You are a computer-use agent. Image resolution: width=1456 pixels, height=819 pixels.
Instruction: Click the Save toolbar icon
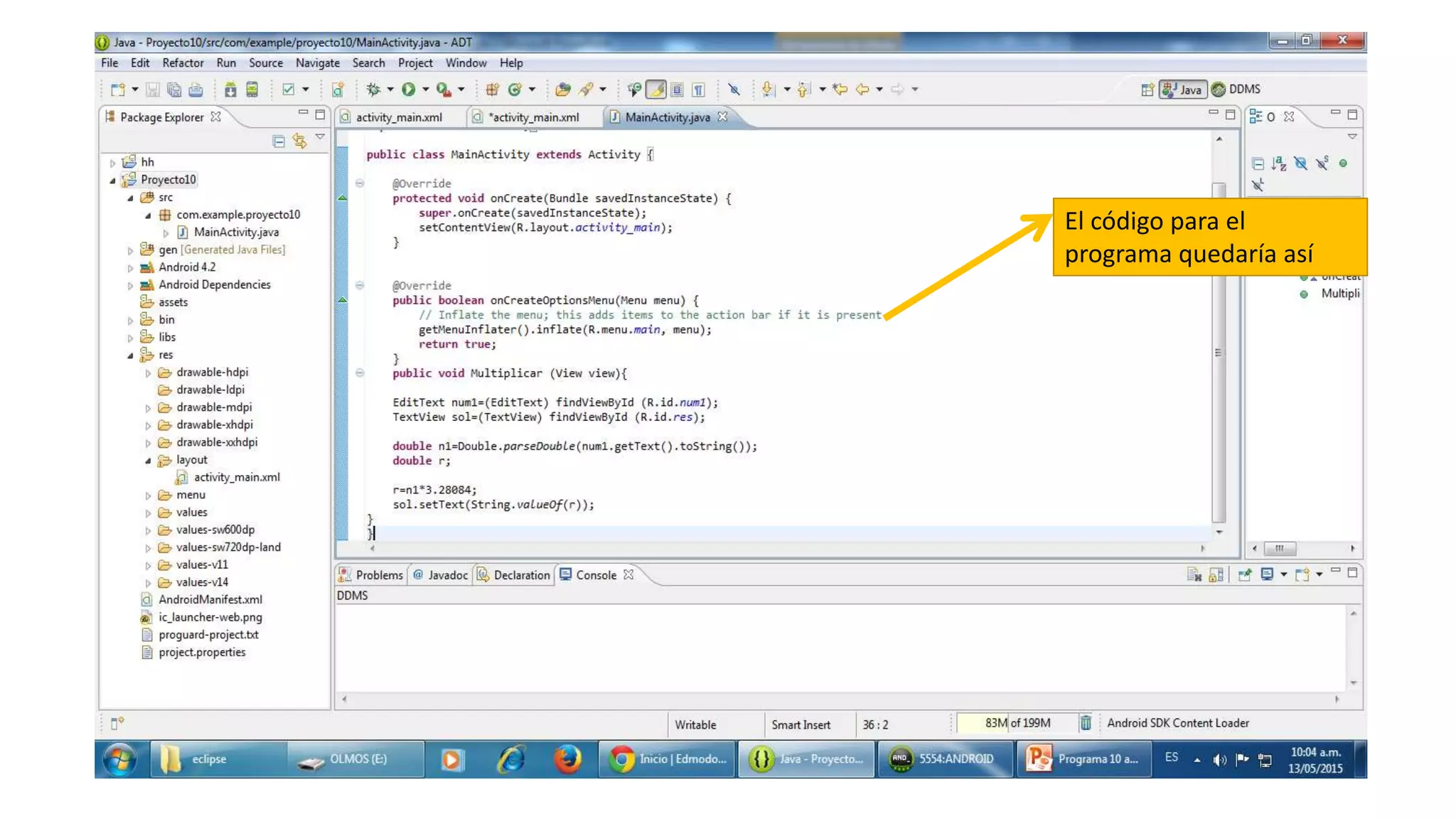tap(153, 89)
